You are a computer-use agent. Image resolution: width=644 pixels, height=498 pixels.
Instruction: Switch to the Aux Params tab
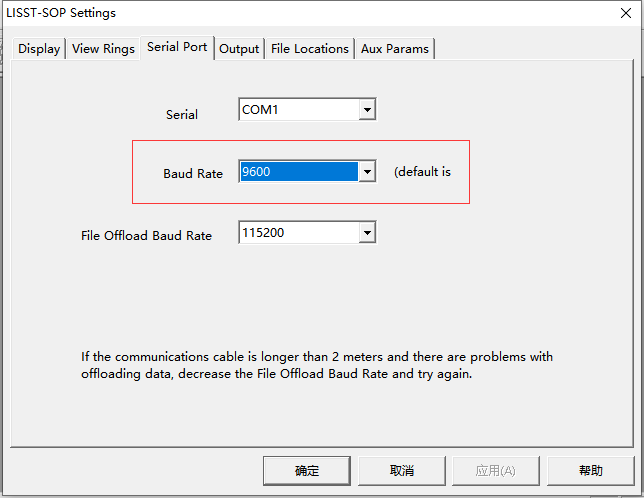click(x=394, y=49)
